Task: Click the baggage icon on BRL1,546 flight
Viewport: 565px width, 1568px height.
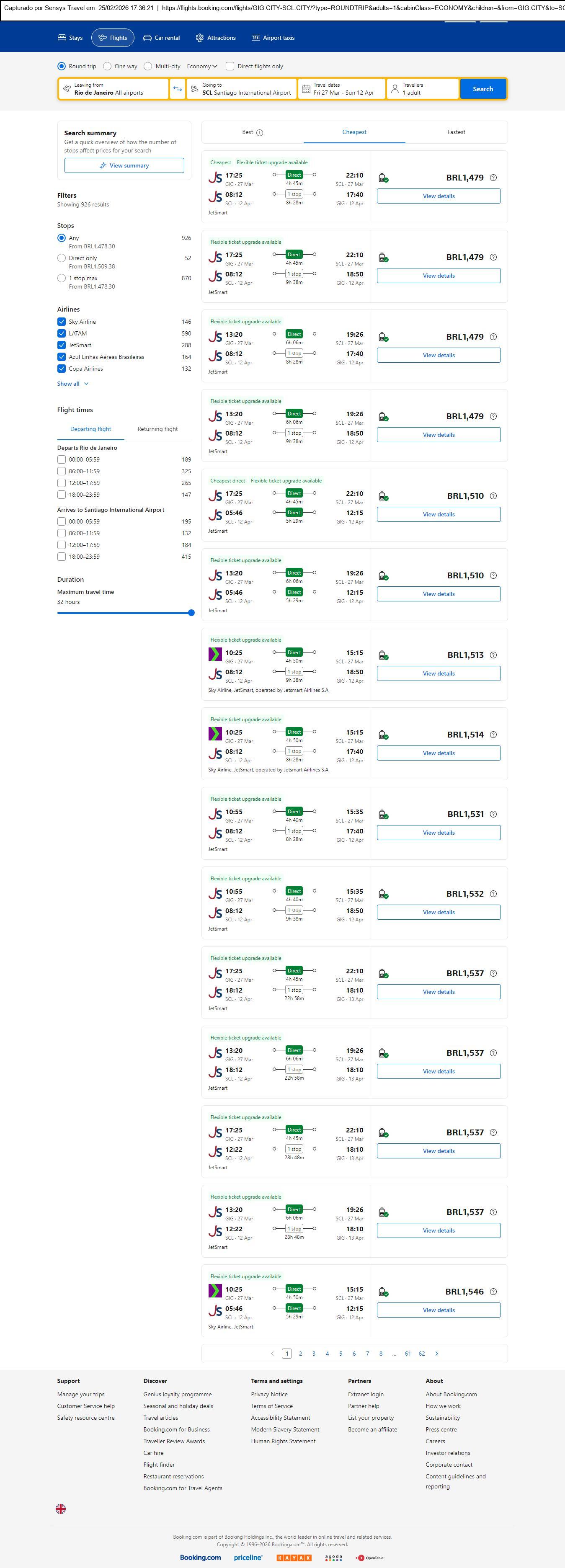Action: click(384, 1292)
